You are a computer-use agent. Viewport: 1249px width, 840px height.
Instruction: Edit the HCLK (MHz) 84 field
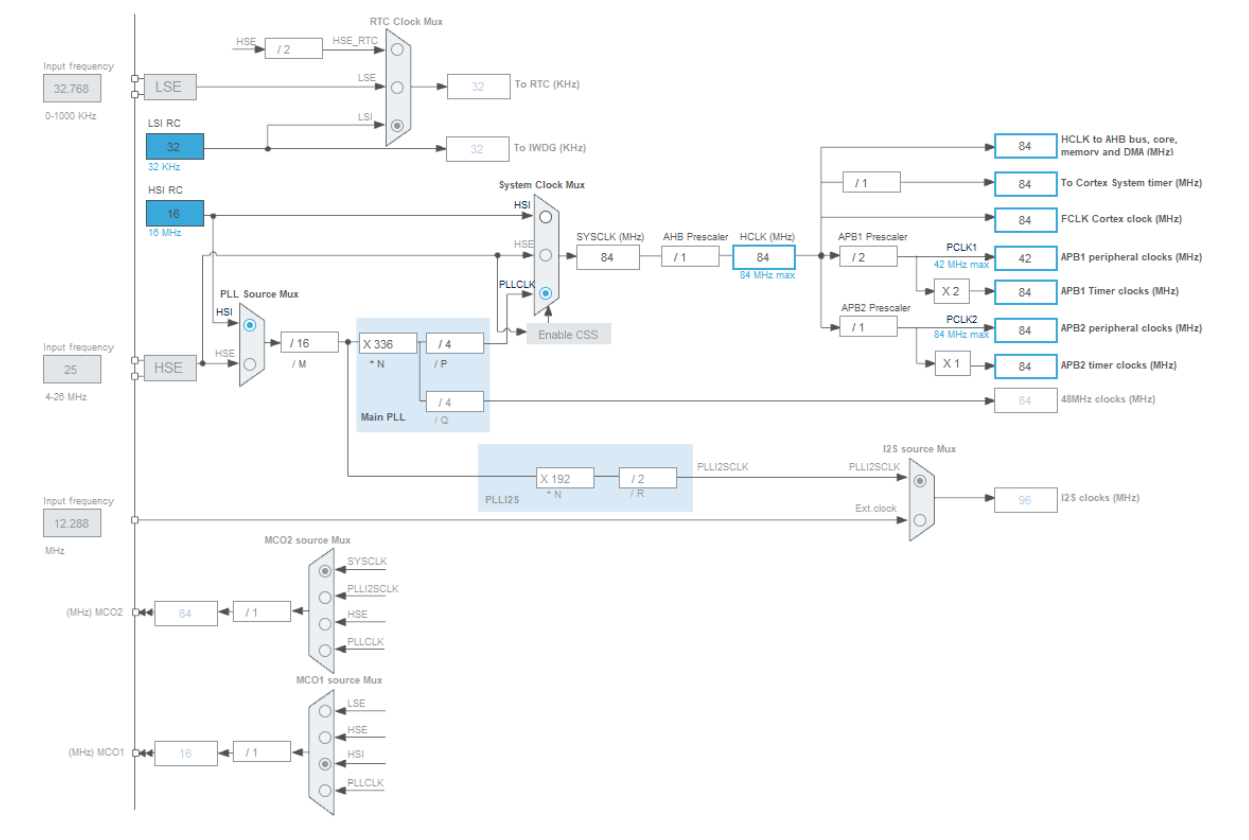[763, 257]
